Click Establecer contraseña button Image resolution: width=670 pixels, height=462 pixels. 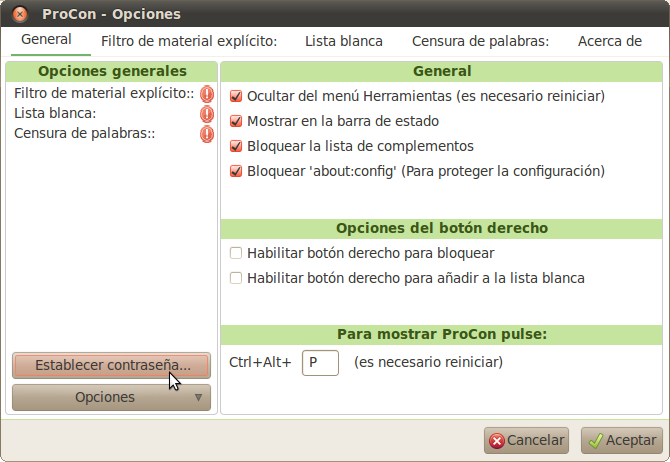click(x=112, y=365)
